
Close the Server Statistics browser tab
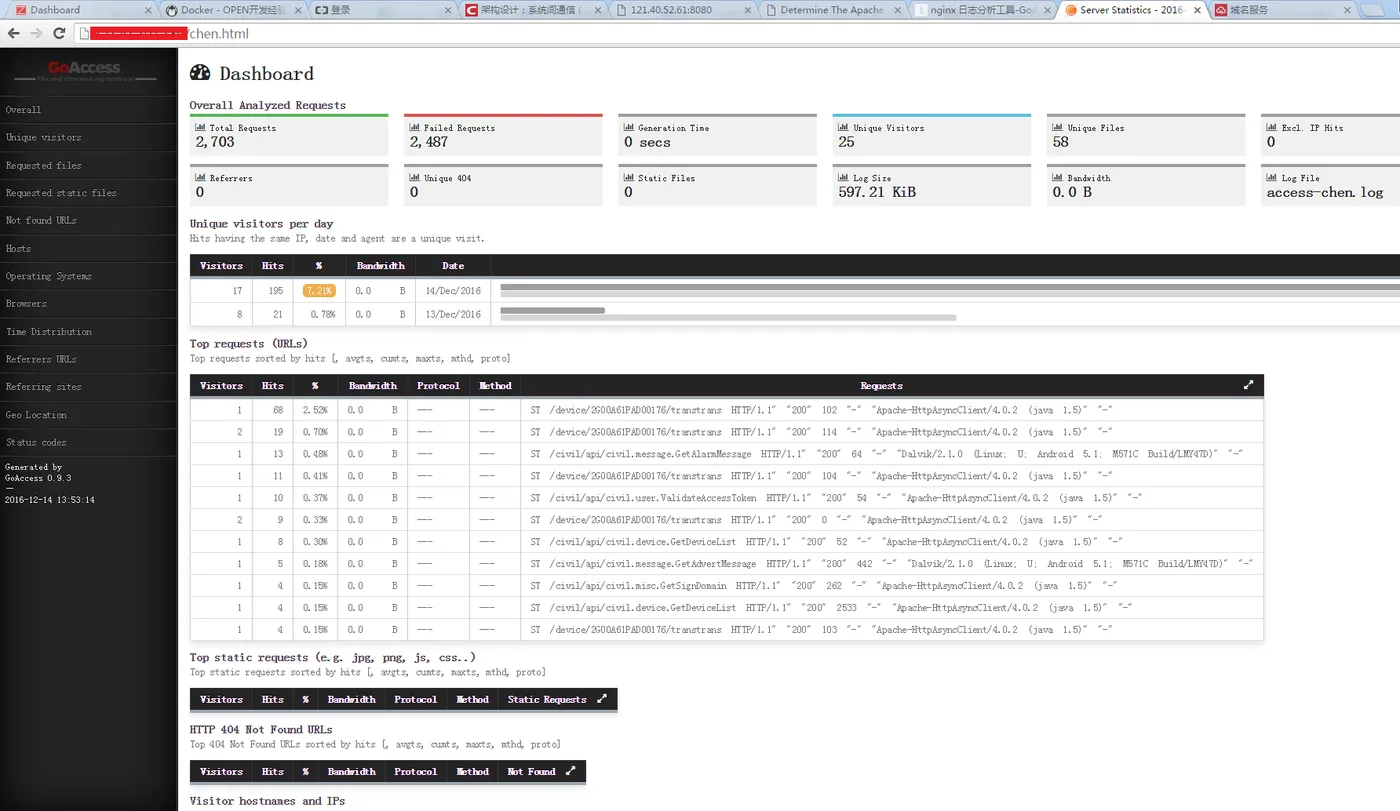1196,10
